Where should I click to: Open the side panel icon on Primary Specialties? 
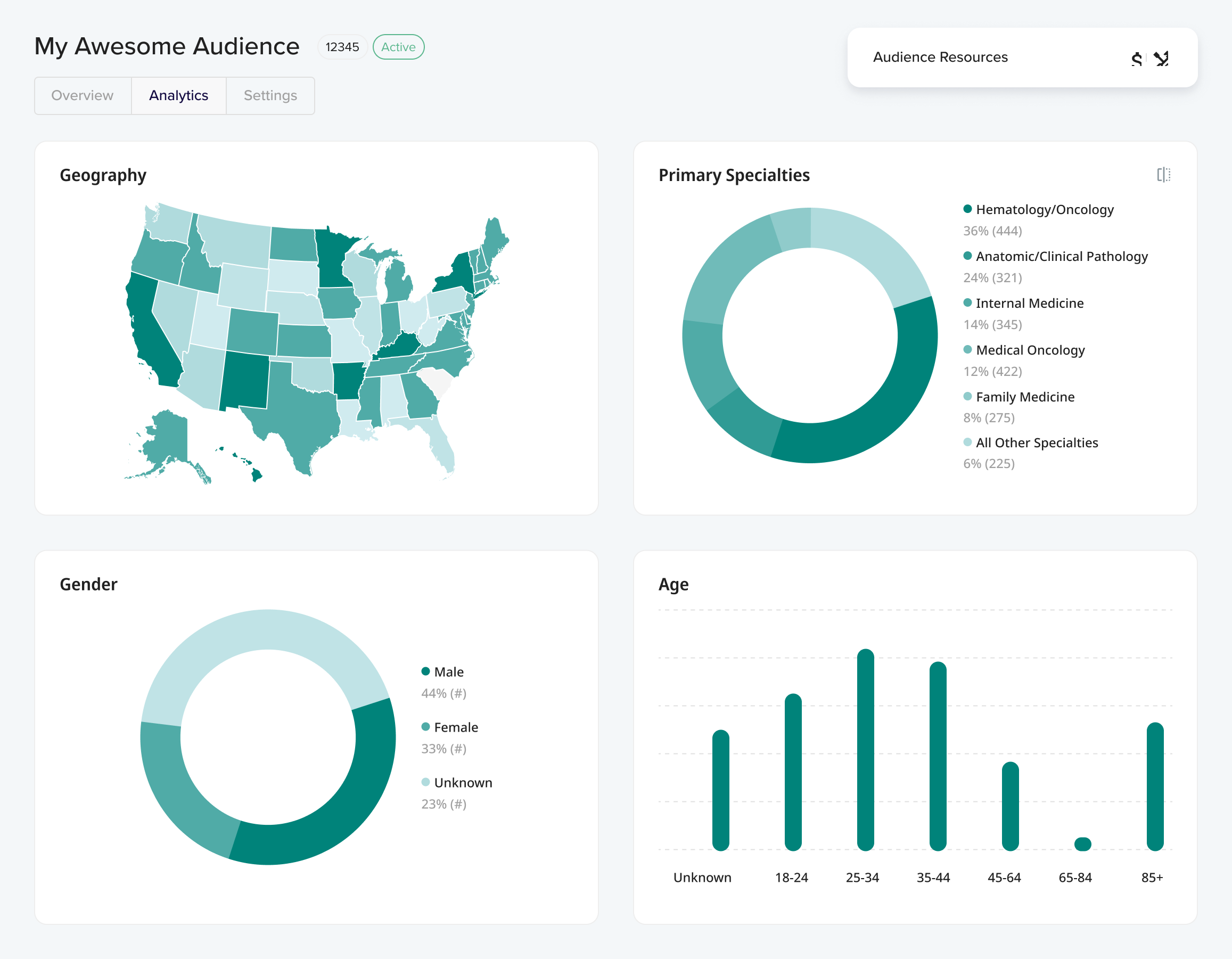1164,175
